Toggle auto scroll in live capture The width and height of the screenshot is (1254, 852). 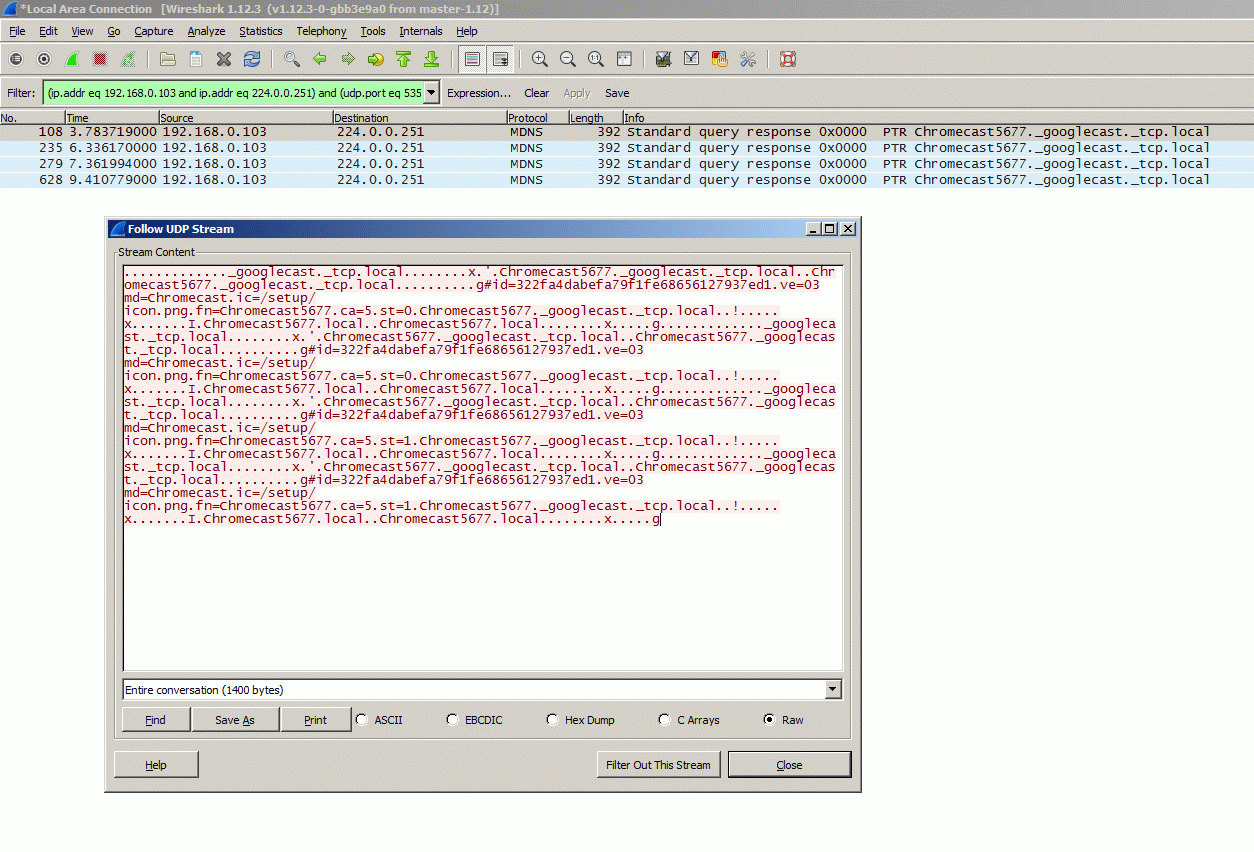[500, 59]
